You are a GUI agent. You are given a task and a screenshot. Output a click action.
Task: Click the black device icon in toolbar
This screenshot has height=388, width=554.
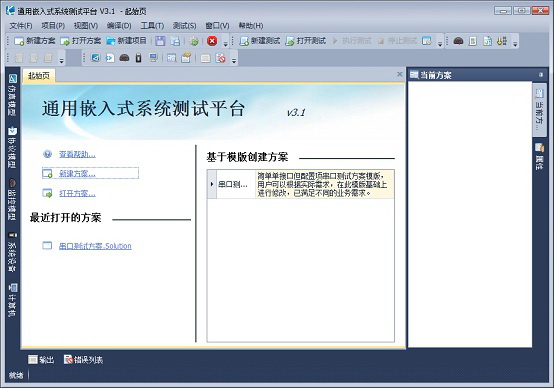pos(138,58)
